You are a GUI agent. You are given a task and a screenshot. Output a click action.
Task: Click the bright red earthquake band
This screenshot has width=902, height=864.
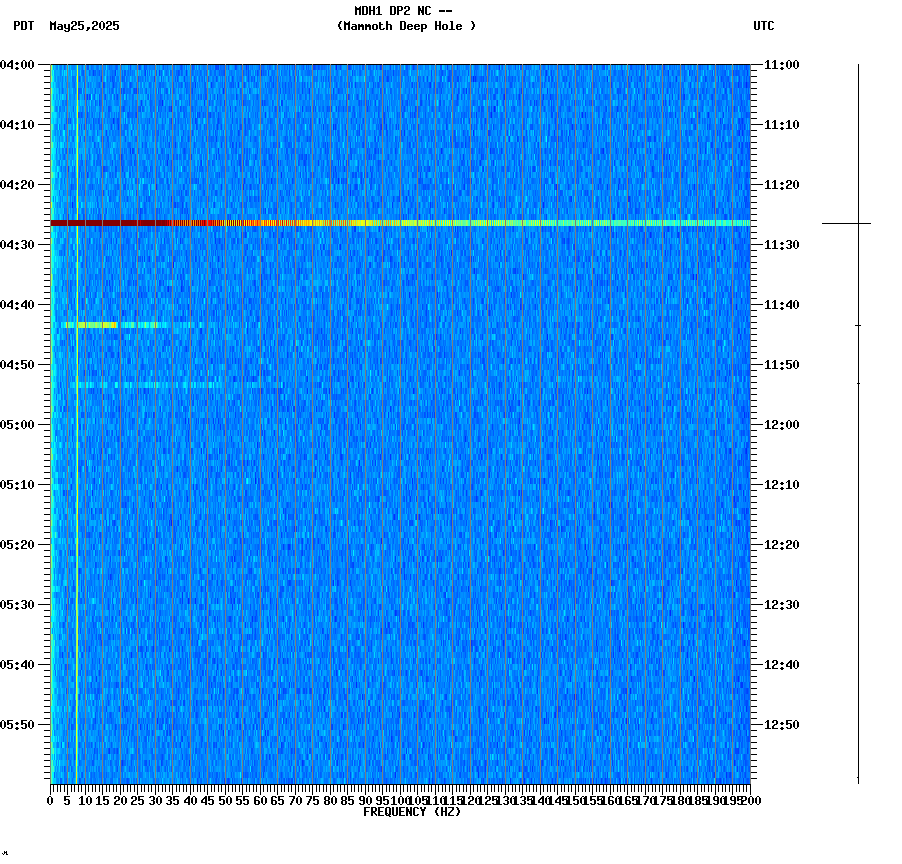coord(300,222)
